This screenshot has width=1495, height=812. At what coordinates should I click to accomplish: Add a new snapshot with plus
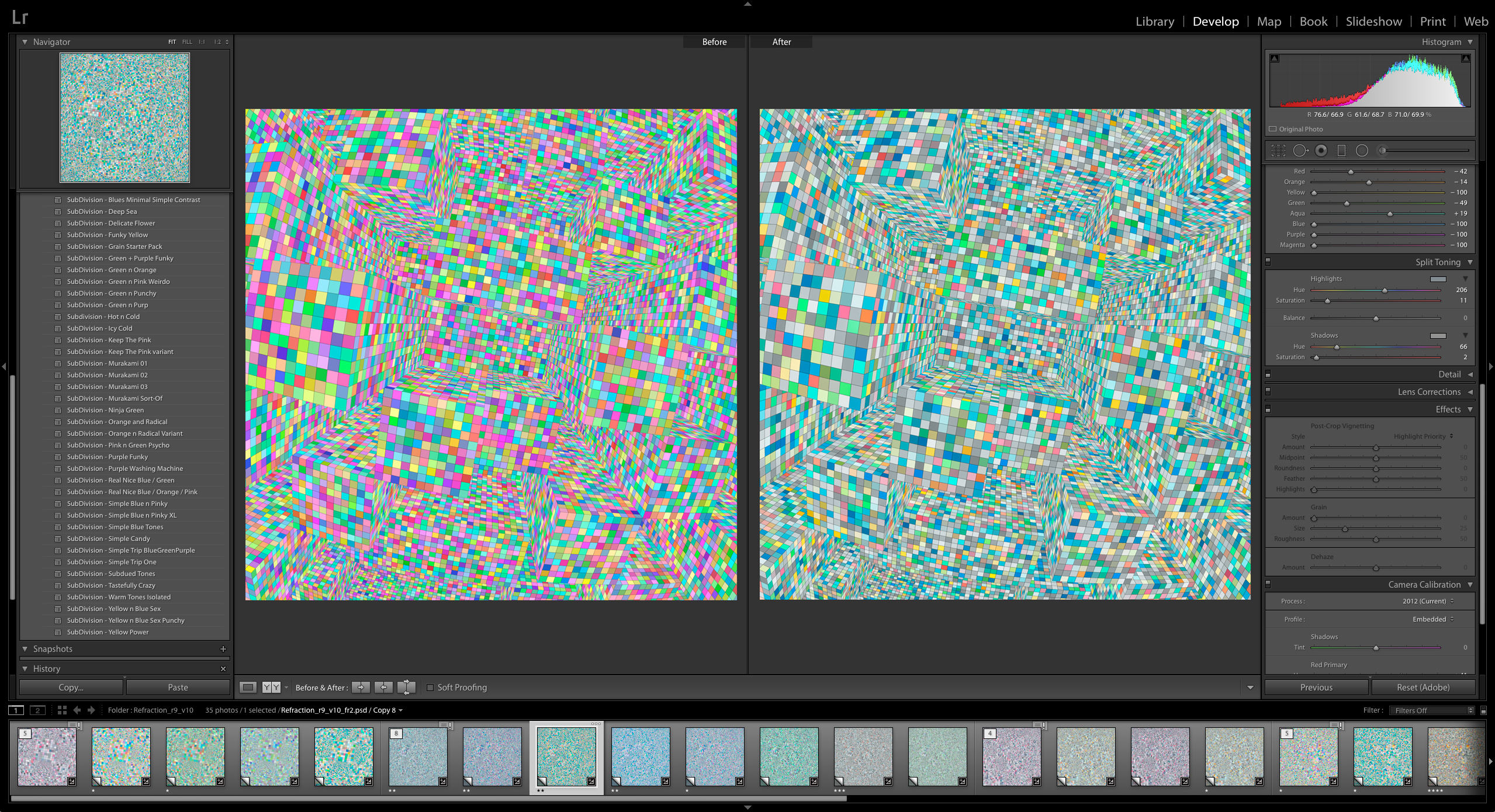[223, 649]
